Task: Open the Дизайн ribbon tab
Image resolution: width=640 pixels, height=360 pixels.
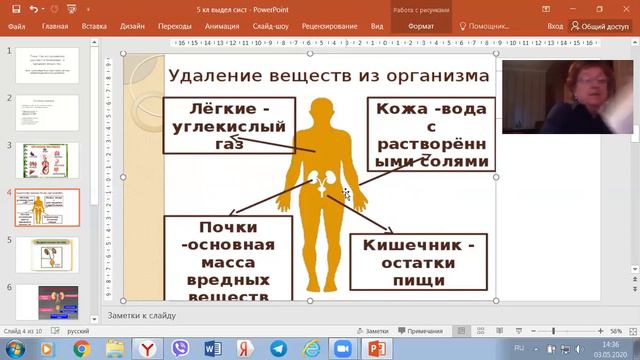Action: pos(132,26)
